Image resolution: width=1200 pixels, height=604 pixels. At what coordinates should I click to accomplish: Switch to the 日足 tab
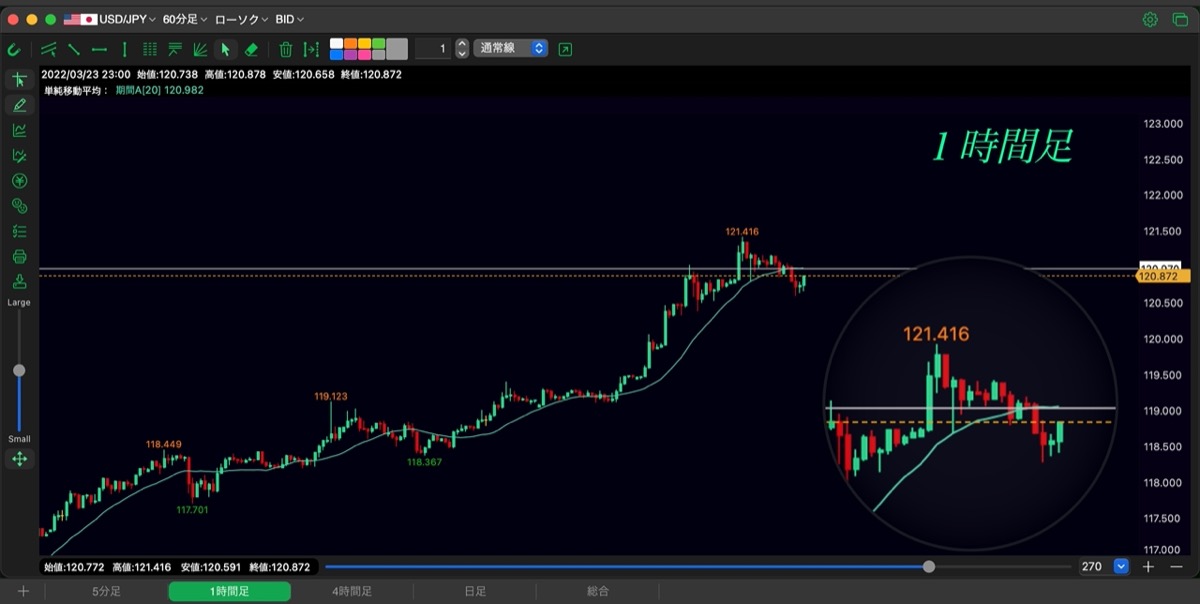click(x=475, y=592)
